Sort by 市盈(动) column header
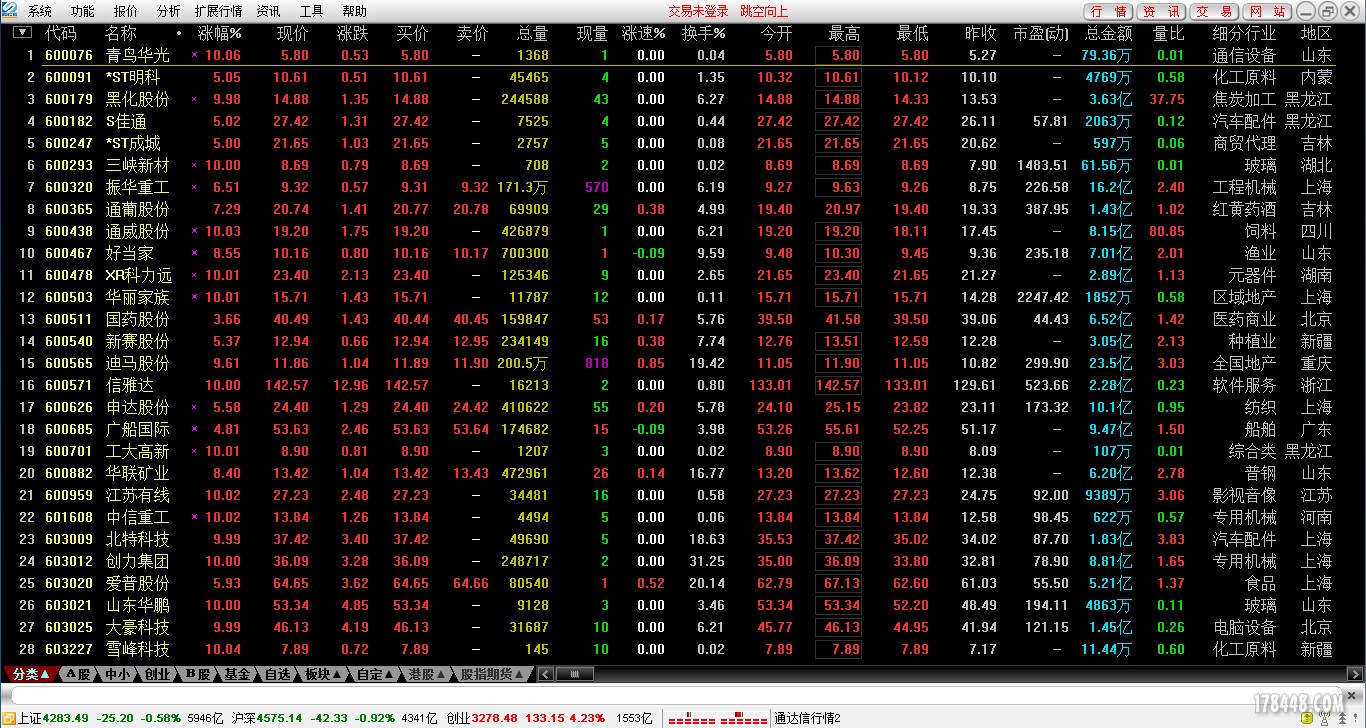Viewport: 1366px width, 728px height. pos(1040,33)
